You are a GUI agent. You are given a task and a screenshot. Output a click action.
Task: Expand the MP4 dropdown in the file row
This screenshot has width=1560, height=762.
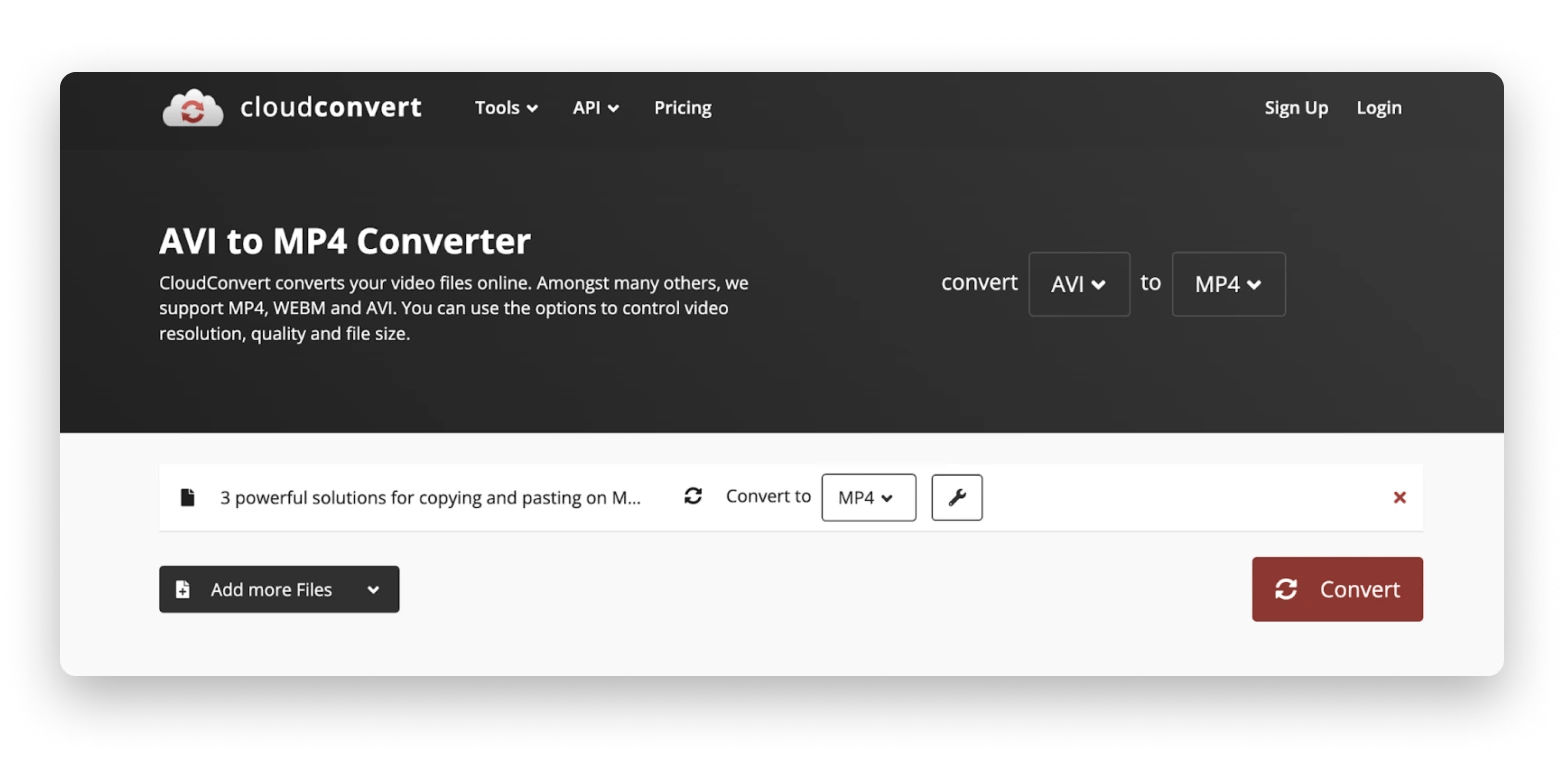click(868, 497)
